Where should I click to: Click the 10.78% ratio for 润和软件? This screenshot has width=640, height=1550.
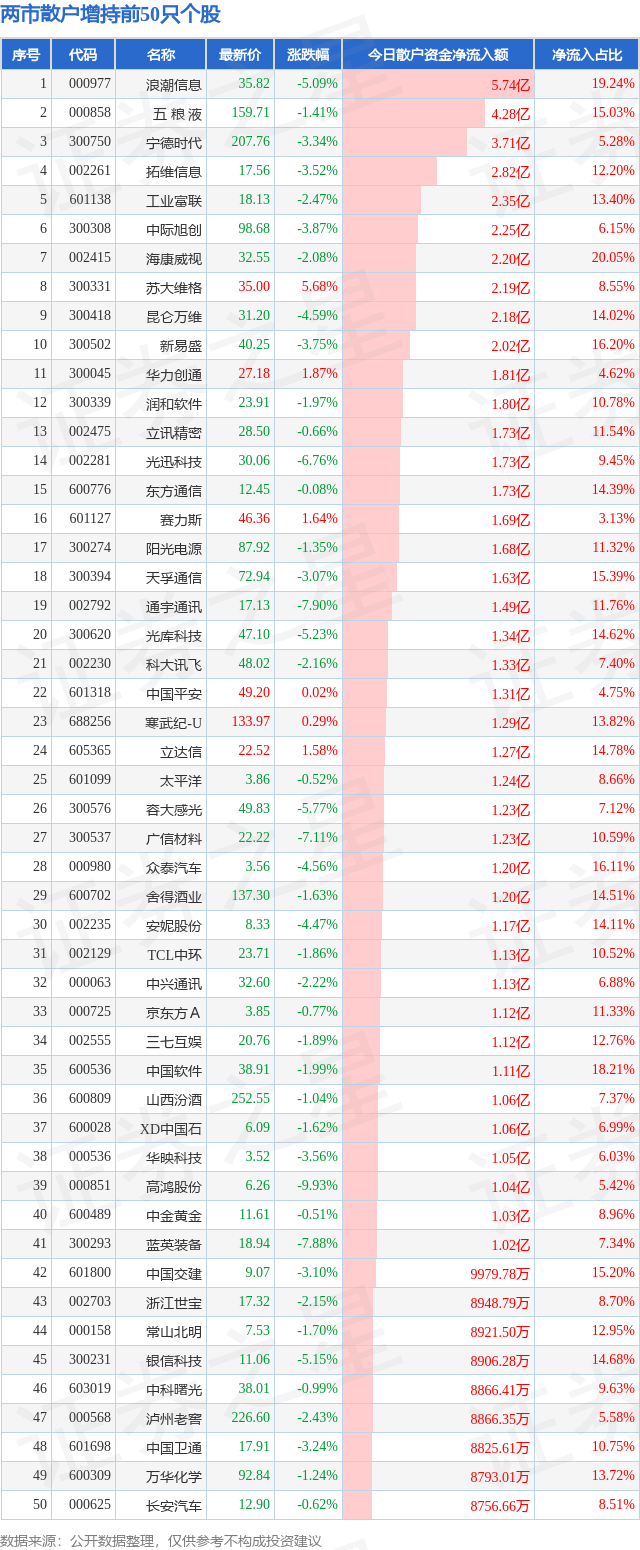pos(614,402)
